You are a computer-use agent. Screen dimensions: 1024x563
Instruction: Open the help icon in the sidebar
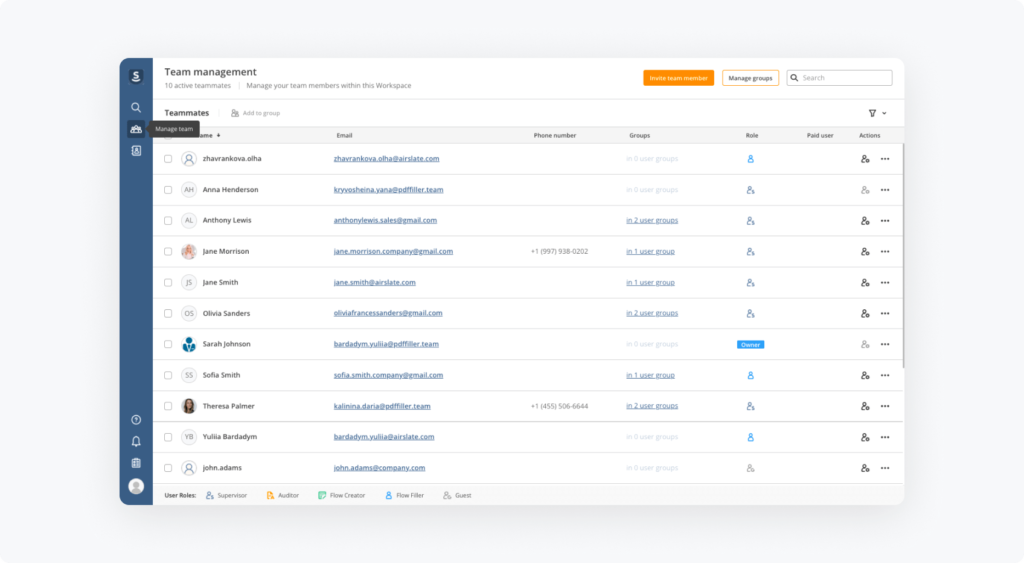tap(136, 420)
